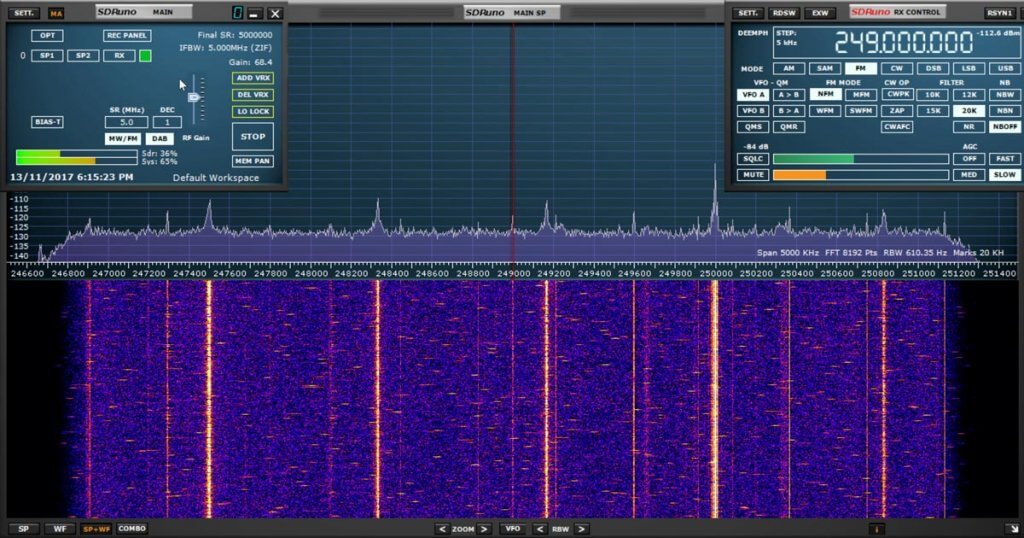Toggle the MUTE button in RX Control
The height and width of the screenshot is (538, 1024).
click(753, 175)
